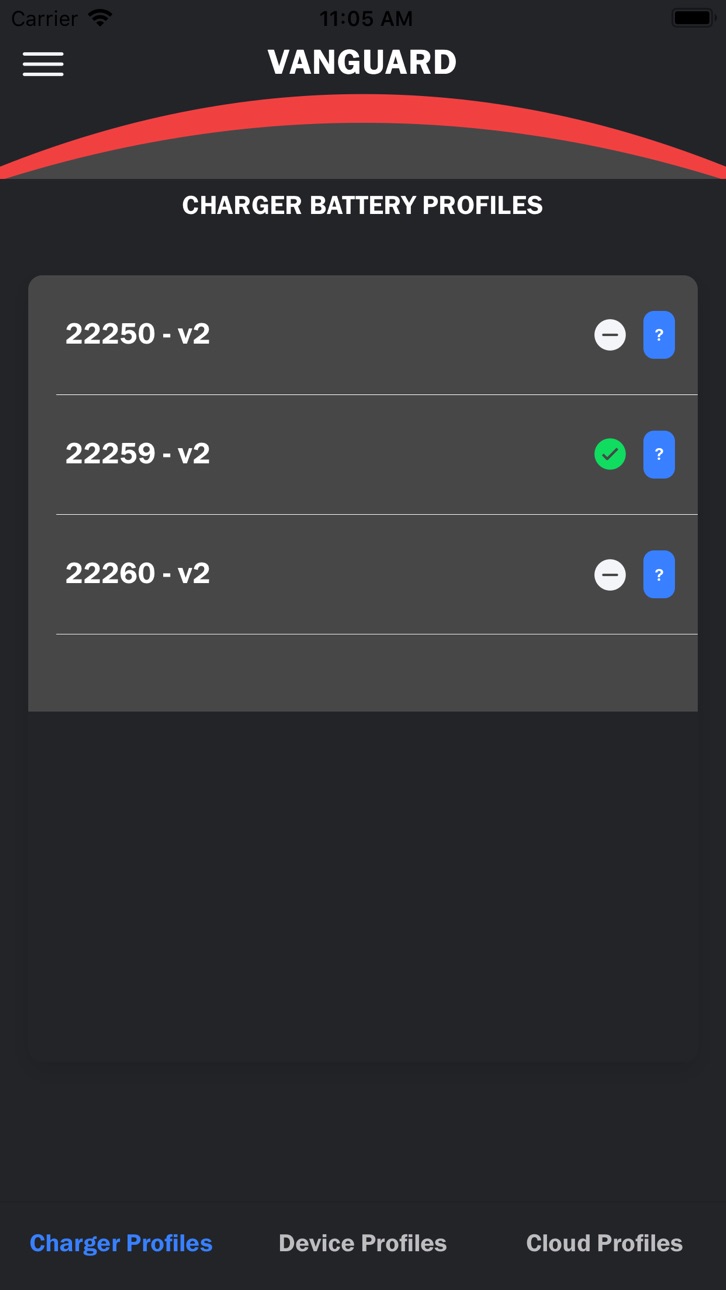Tap the Wi-Fi status icon
Image resolution: width=726 pixels, height=1290 pixels.
[100, 18]
